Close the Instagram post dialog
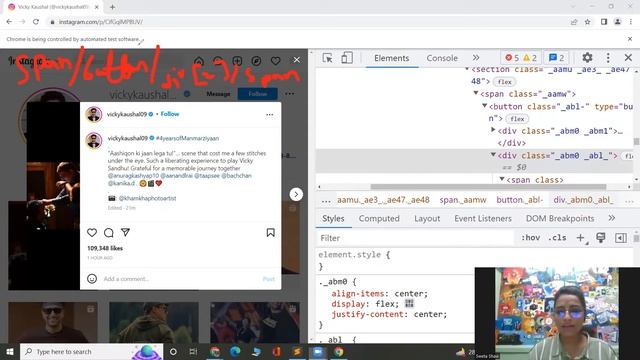The width and height of the screenshot is (640, 360). coord(297,60)
